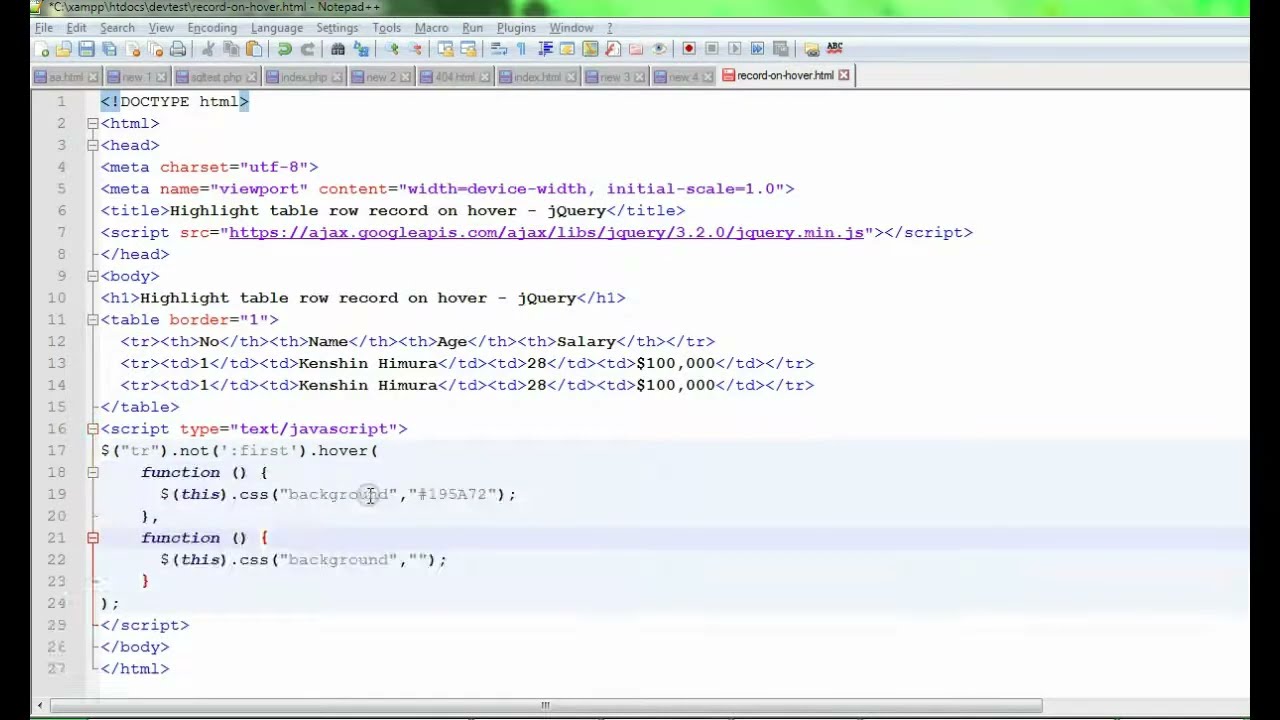Collapse the red function fold on line 21

[92, 538]
